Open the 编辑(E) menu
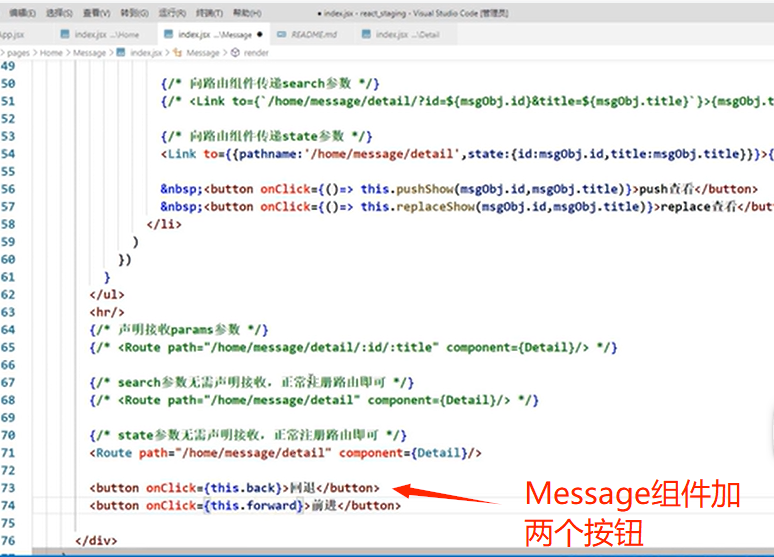This screenshot has width=774, height=557. coord(23,13)
